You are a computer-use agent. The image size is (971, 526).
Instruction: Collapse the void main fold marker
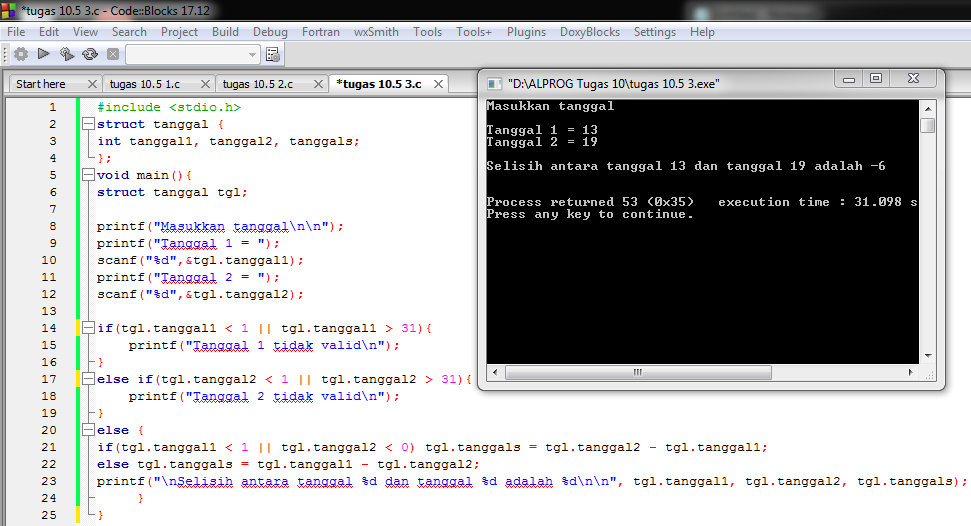(x=88, y=175)
